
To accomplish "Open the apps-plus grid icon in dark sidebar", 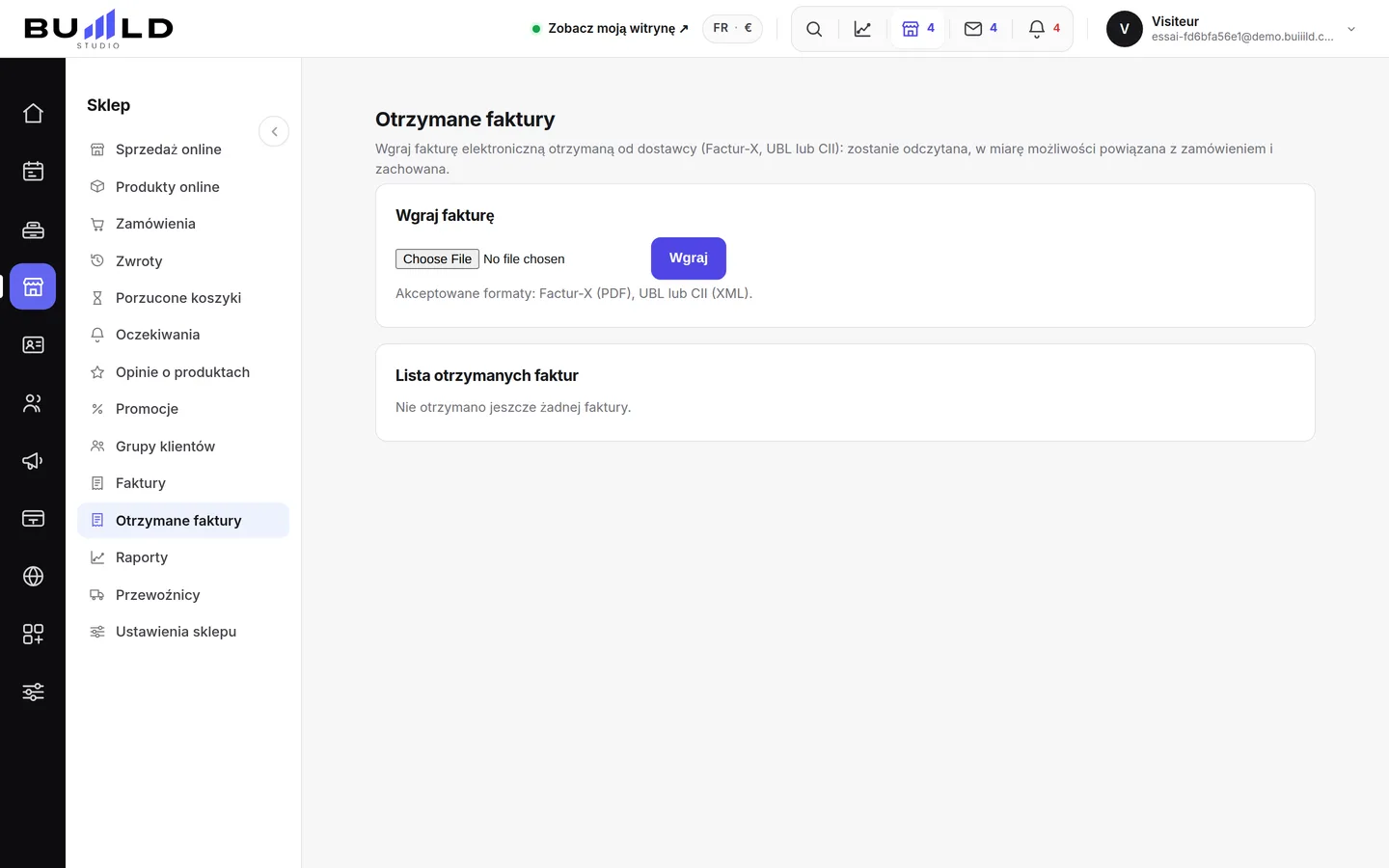I will click(x=33, y=634).
